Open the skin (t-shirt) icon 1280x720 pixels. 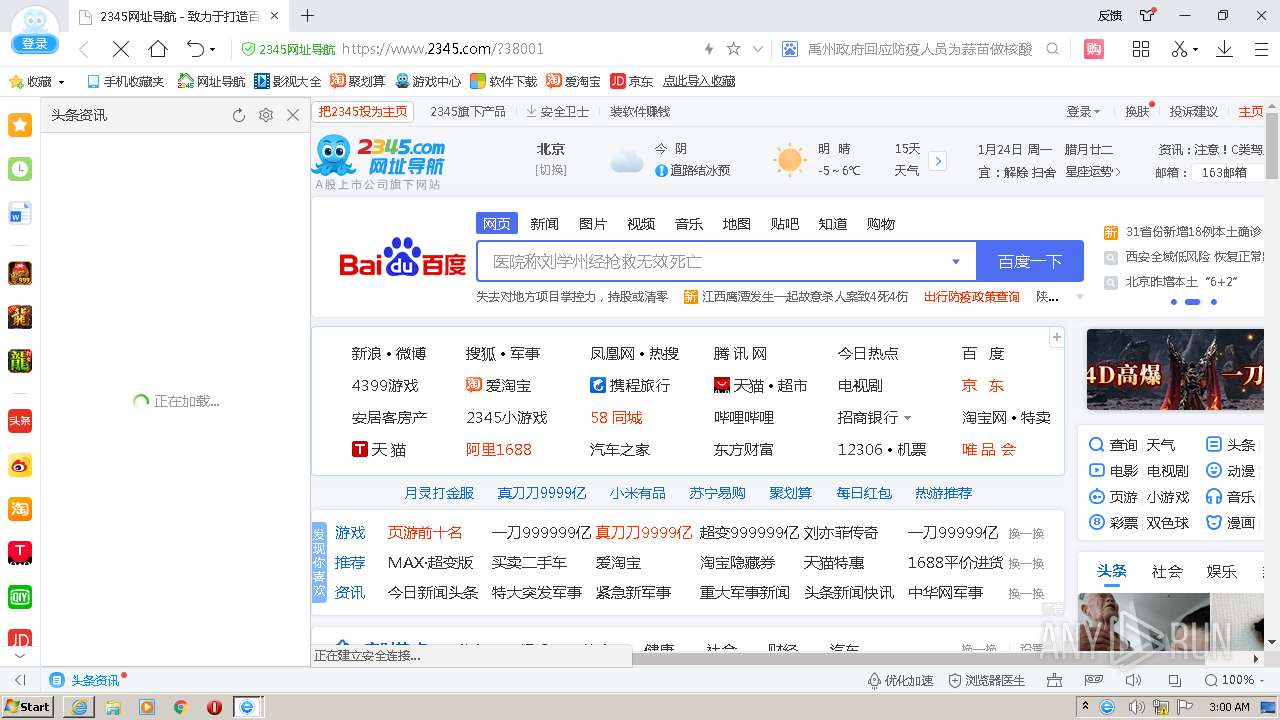[1147, 15]
